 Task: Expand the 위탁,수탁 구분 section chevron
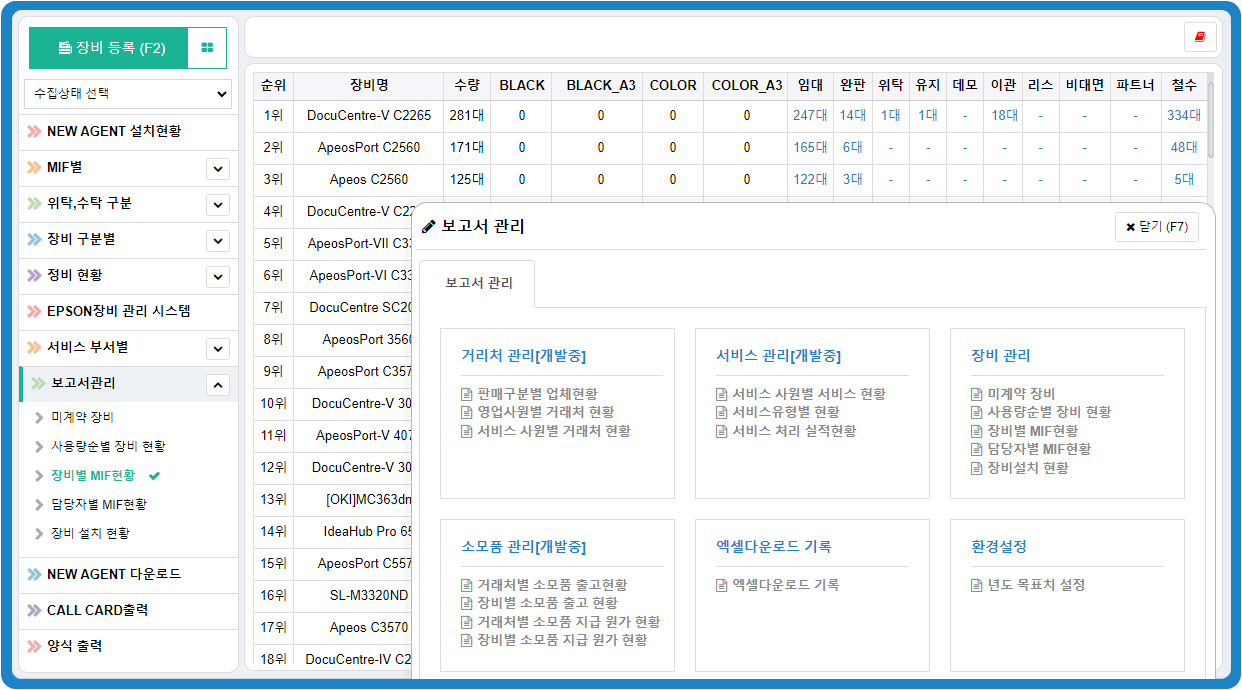click(218, 205)
